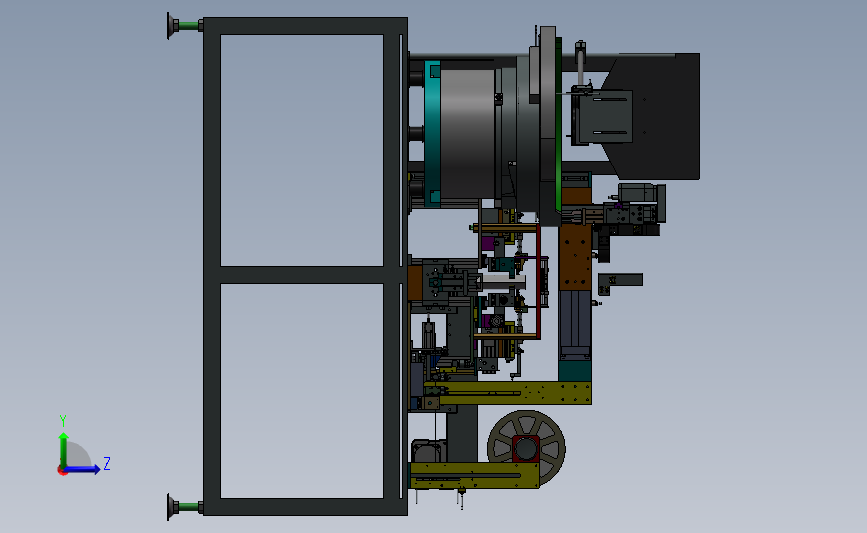This screenshot has height=533, width=867.
Task: Select the large black hopper at top right
Action: [652, 116]
